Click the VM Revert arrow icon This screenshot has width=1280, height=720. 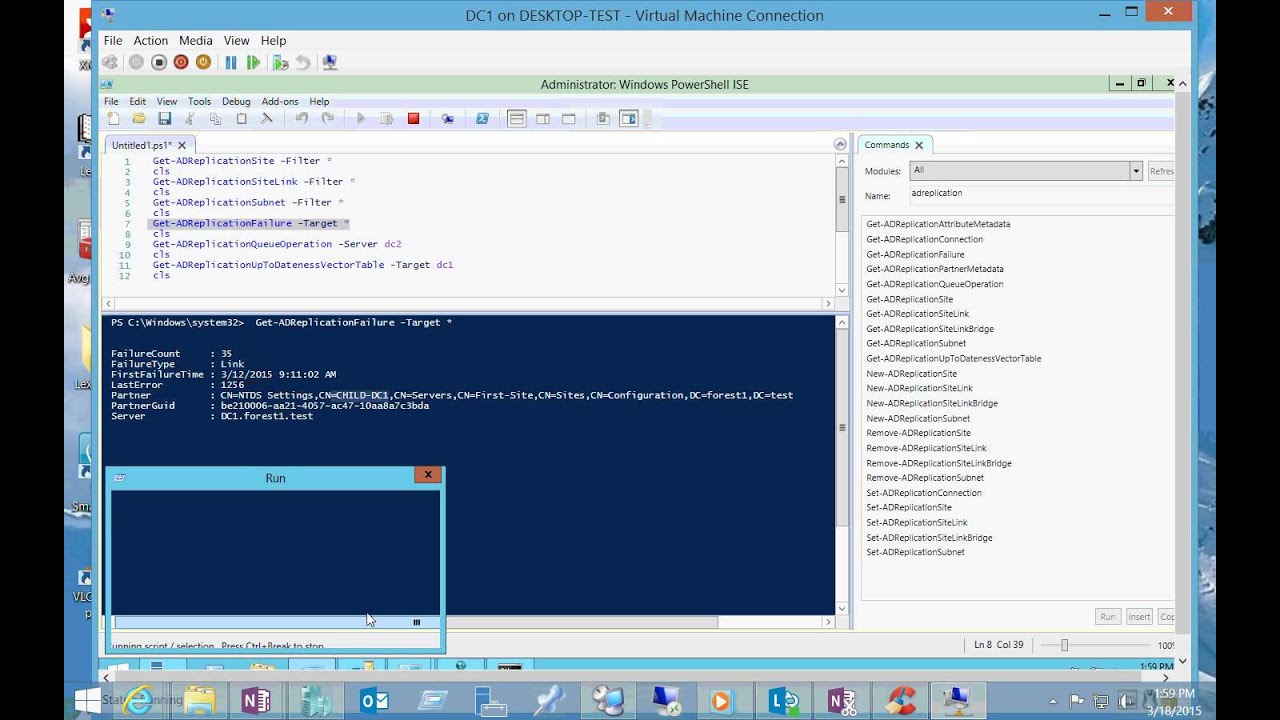pos(303,62)
